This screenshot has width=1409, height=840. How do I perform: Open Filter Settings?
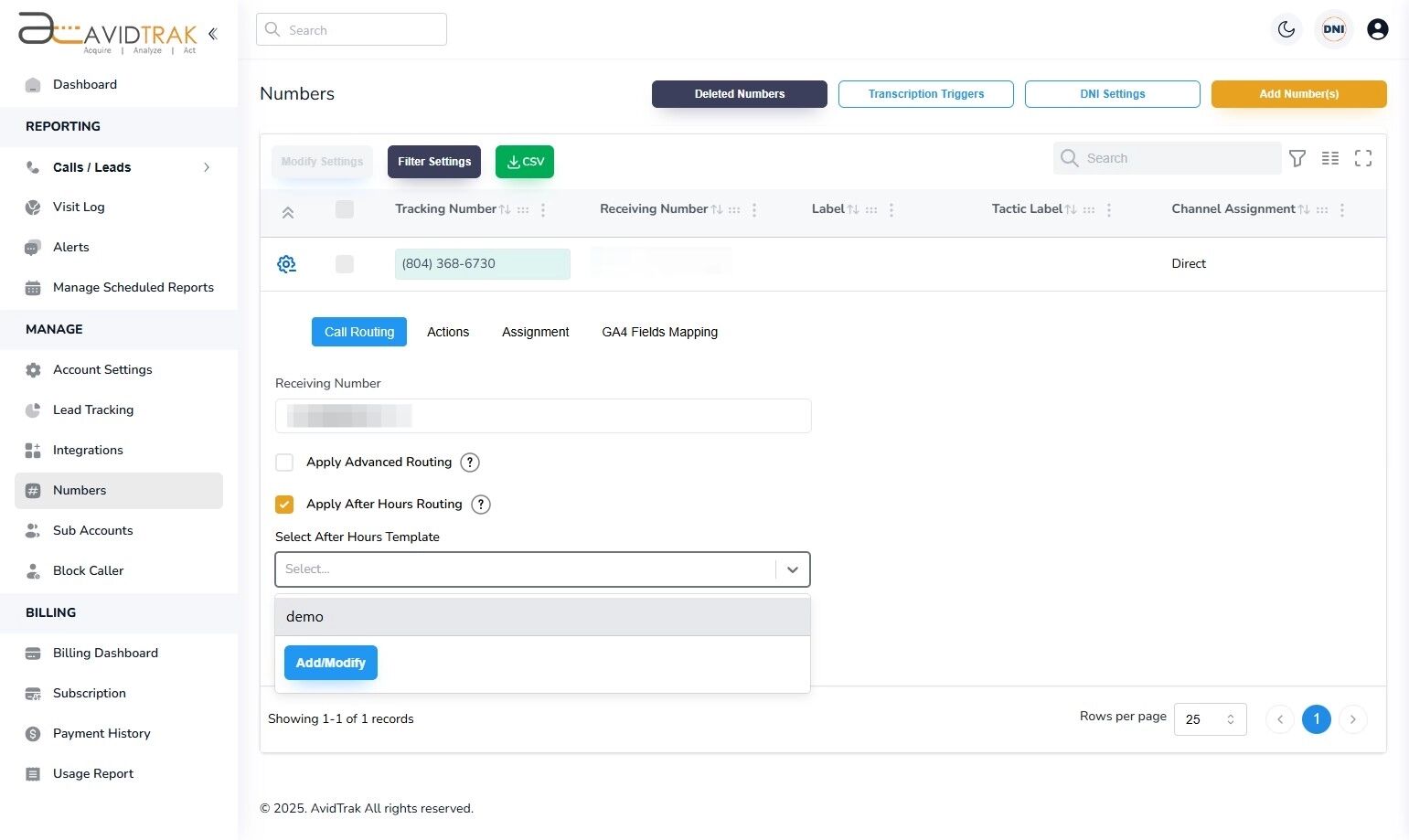(434, 162)
